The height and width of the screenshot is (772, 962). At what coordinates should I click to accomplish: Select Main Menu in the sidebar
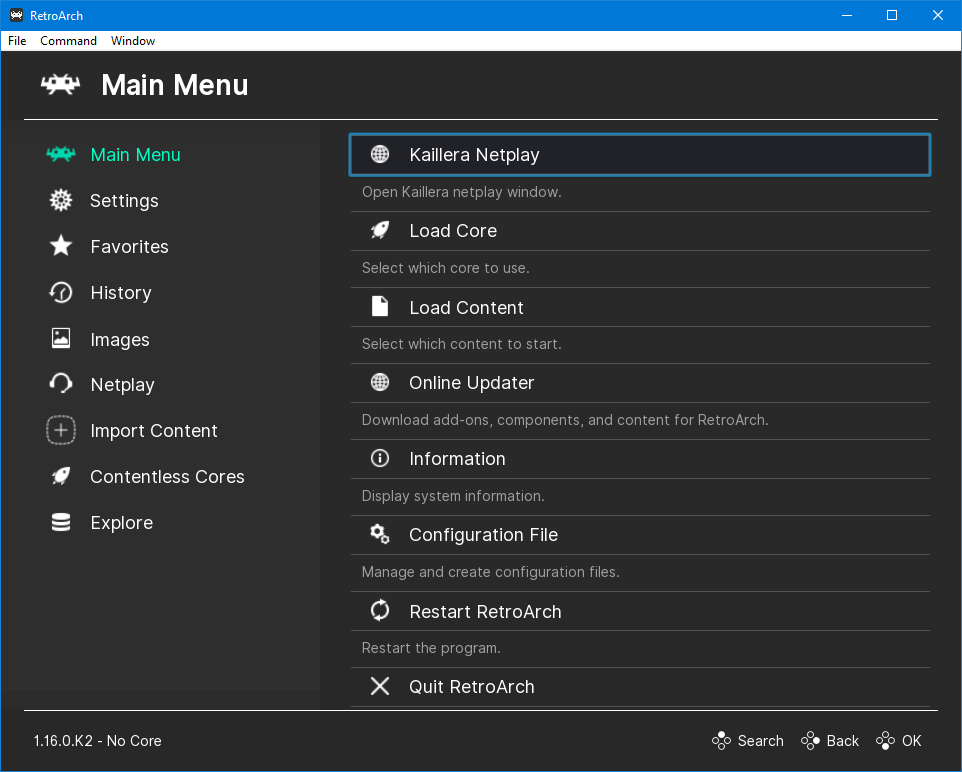136,155
